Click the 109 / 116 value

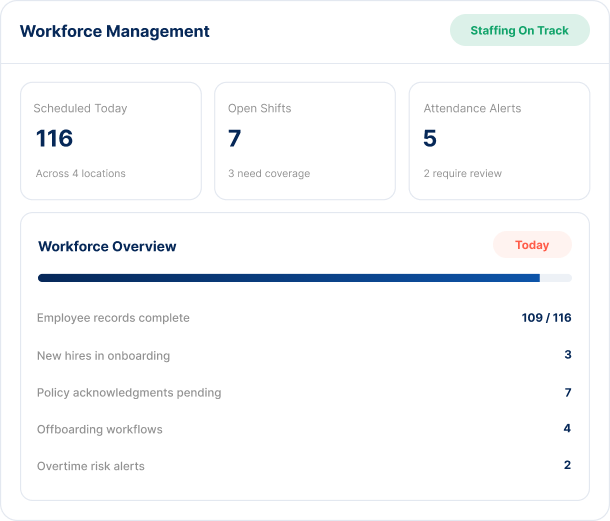coord(546,318)
